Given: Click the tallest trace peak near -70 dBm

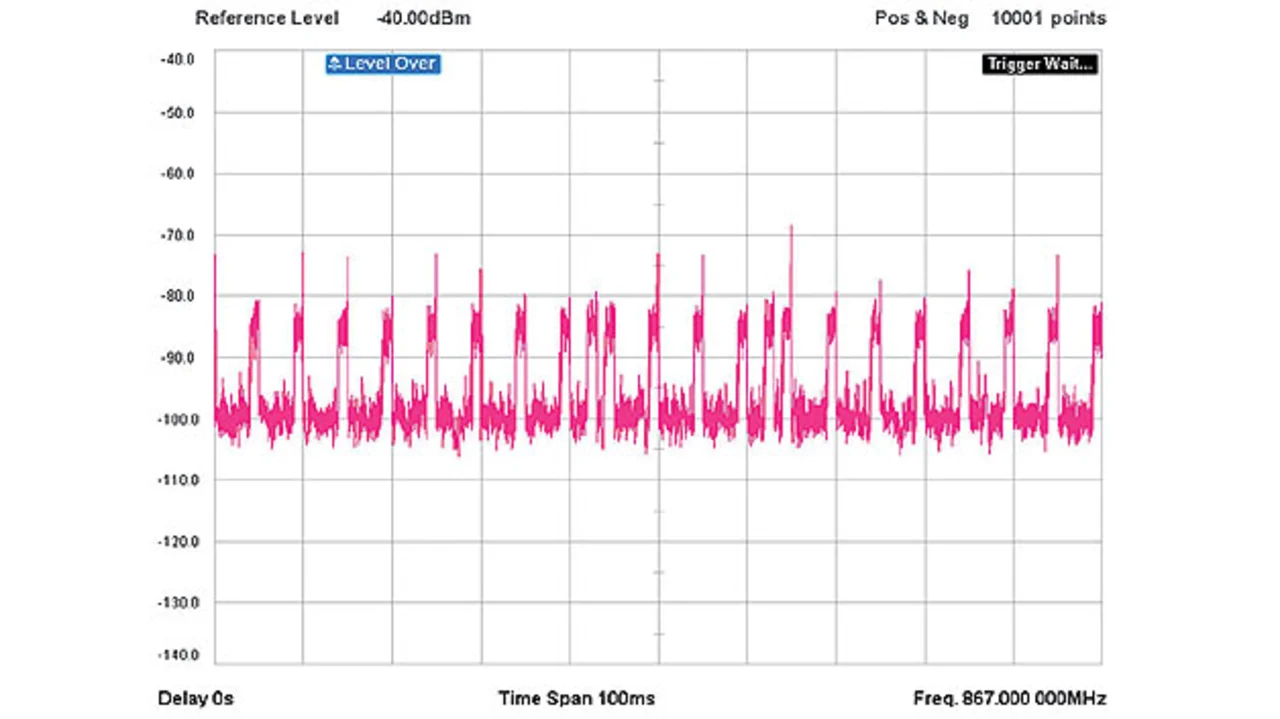Looking at the screenshot, I should click(x=791, y=229).
